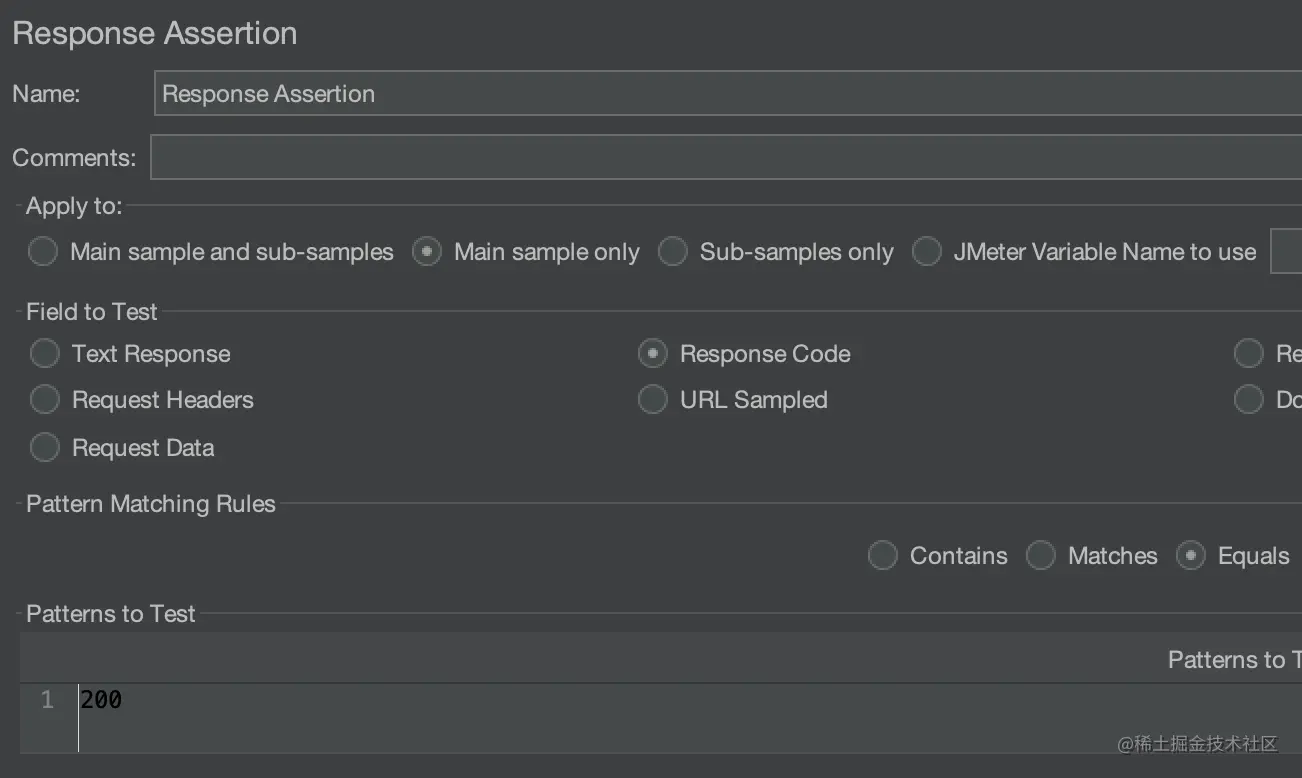Select the Main sample only radio
The height and width of the screenshot is (778, 1302).
(427, 251)
